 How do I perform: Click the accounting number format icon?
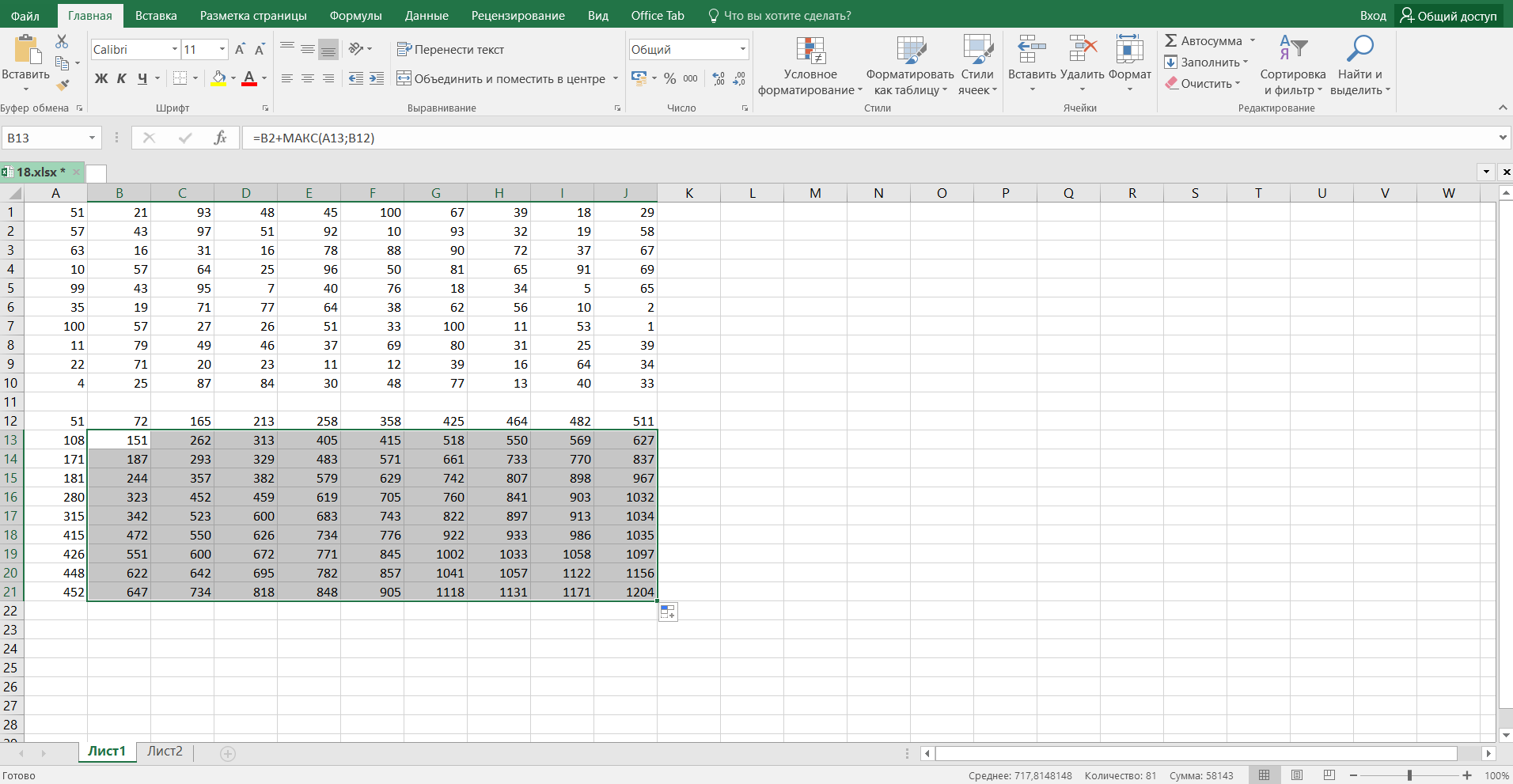pos(639,78)
